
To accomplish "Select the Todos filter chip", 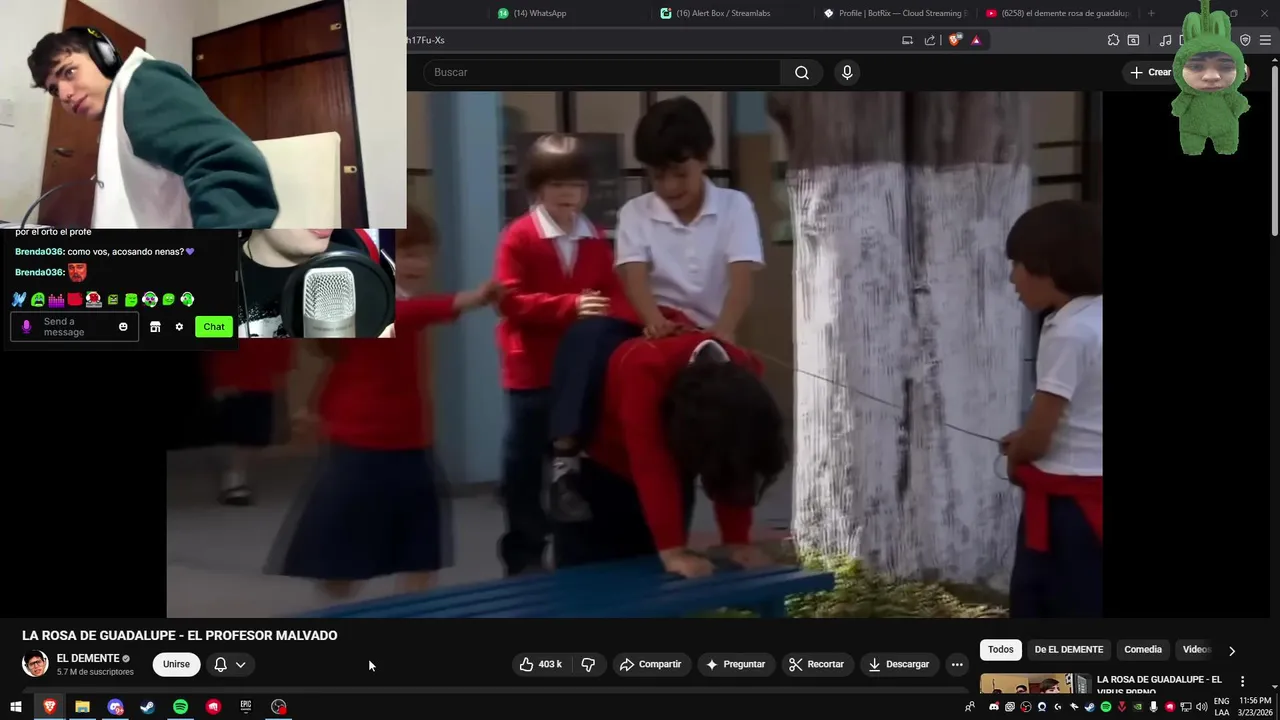I will point(1001,650).
